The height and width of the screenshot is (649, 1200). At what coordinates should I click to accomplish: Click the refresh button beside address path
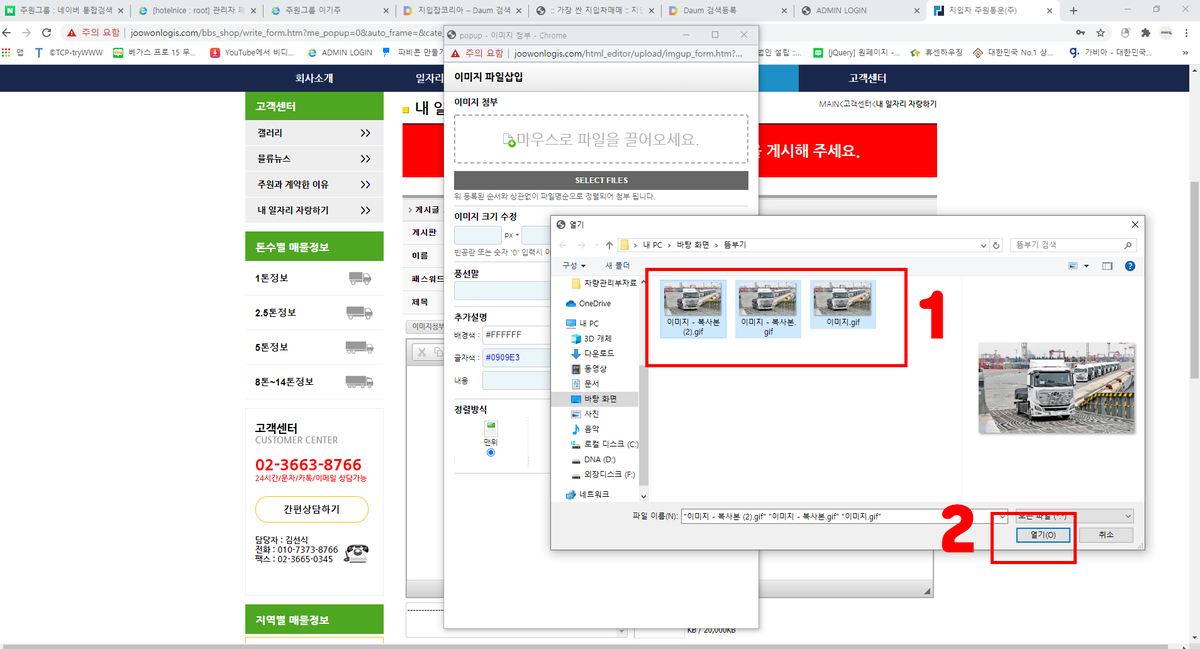[997, 244]
